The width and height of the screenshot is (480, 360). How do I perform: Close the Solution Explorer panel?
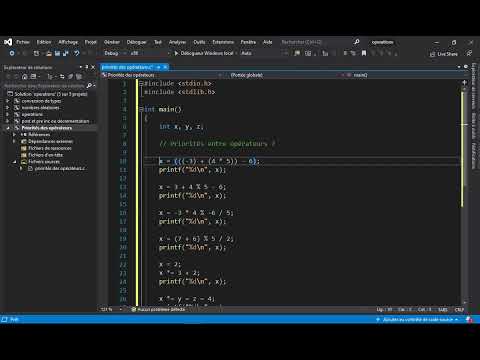coord(93,67)
